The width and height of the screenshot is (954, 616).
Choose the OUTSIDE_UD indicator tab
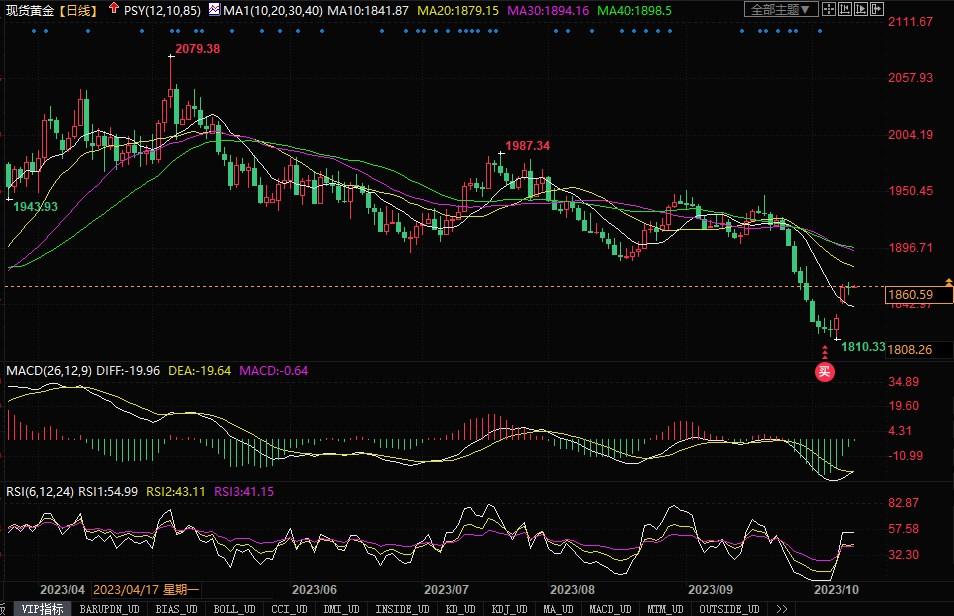click(x=731, y=608)
